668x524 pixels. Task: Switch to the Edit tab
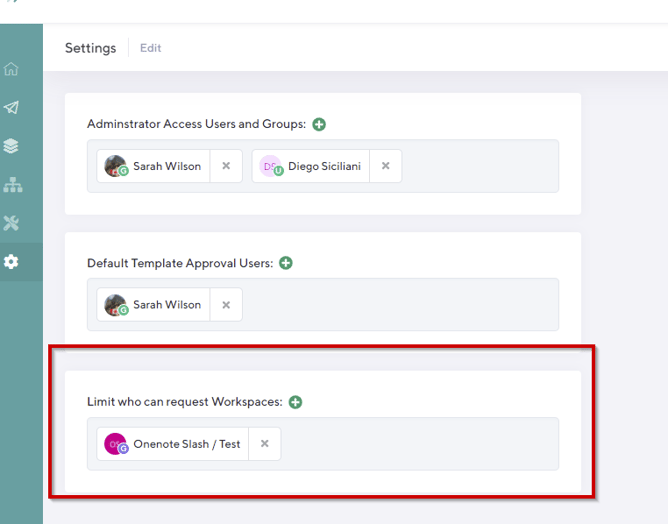click(150, 48)
